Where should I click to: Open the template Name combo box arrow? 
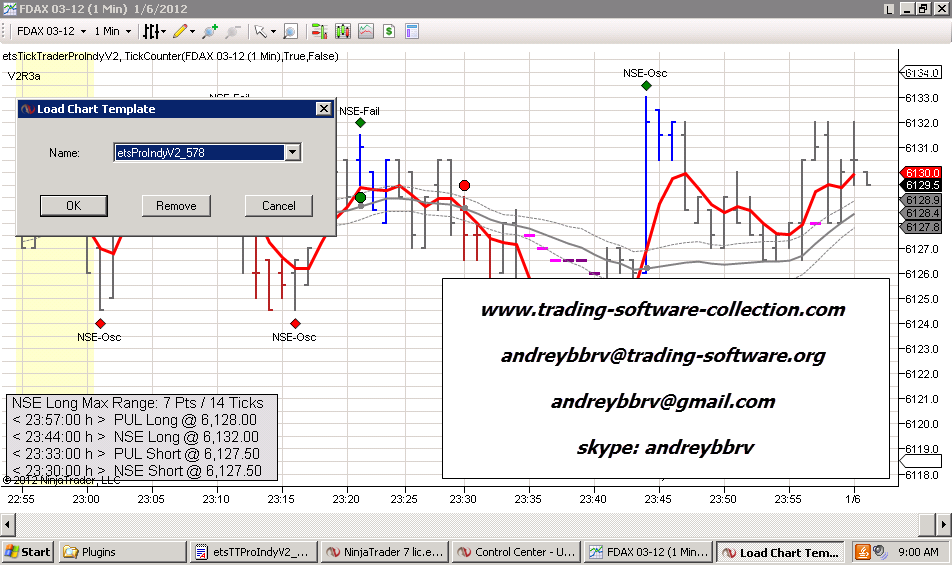point(292,153)
